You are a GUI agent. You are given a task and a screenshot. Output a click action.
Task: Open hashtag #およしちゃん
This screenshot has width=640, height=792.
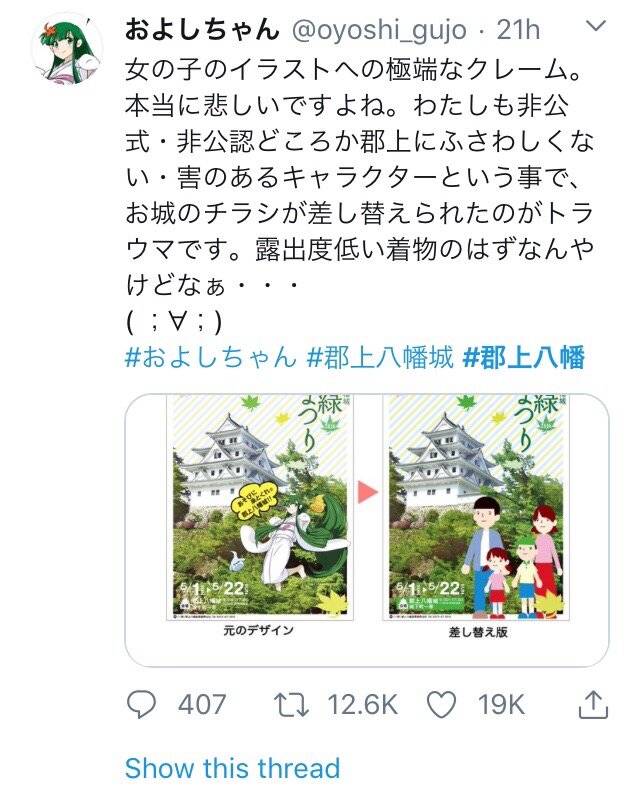point(210,358)
